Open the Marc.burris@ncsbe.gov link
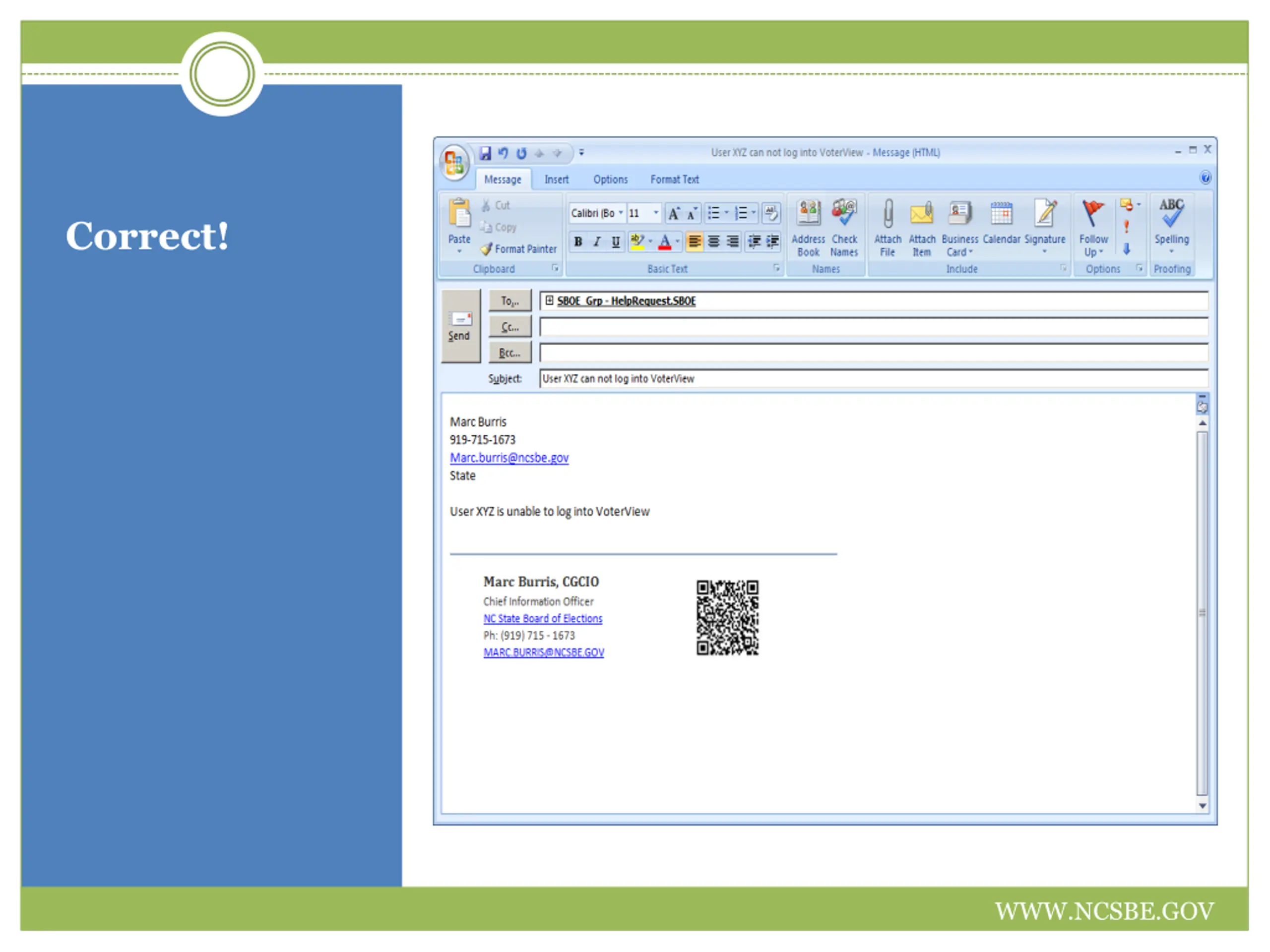This screenshot has height=952, width=1270. point(509,458)
